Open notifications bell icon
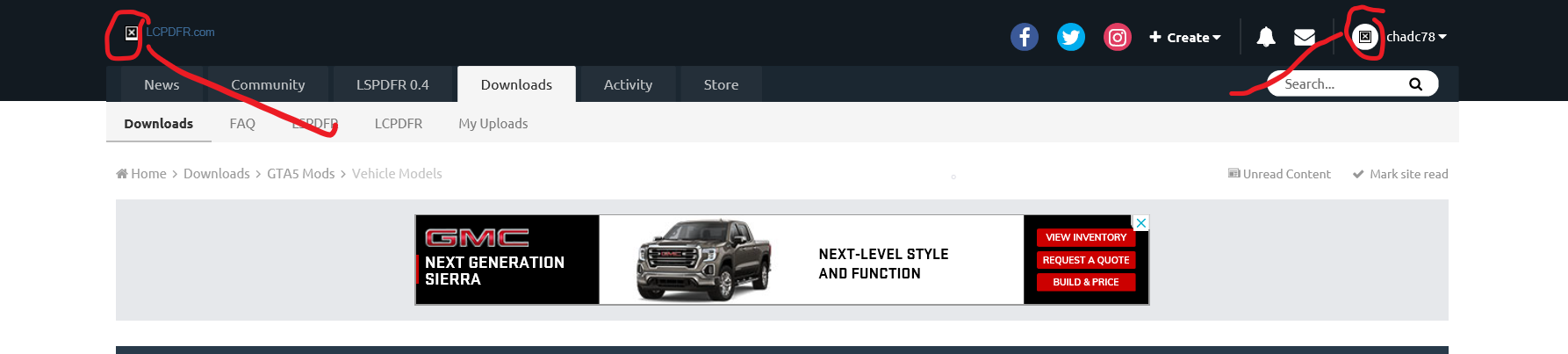This screenshot has width=1568, height=354. [x=1266, y=37]
